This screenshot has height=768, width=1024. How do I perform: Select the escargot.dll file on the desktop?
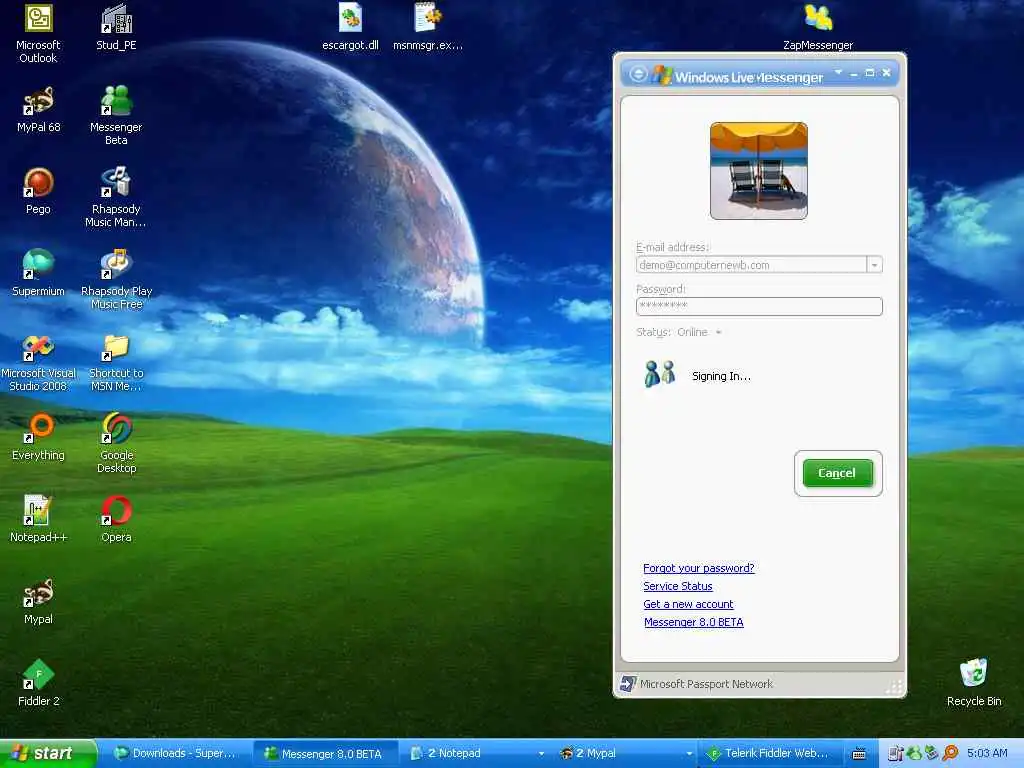(x=350, y=26)
